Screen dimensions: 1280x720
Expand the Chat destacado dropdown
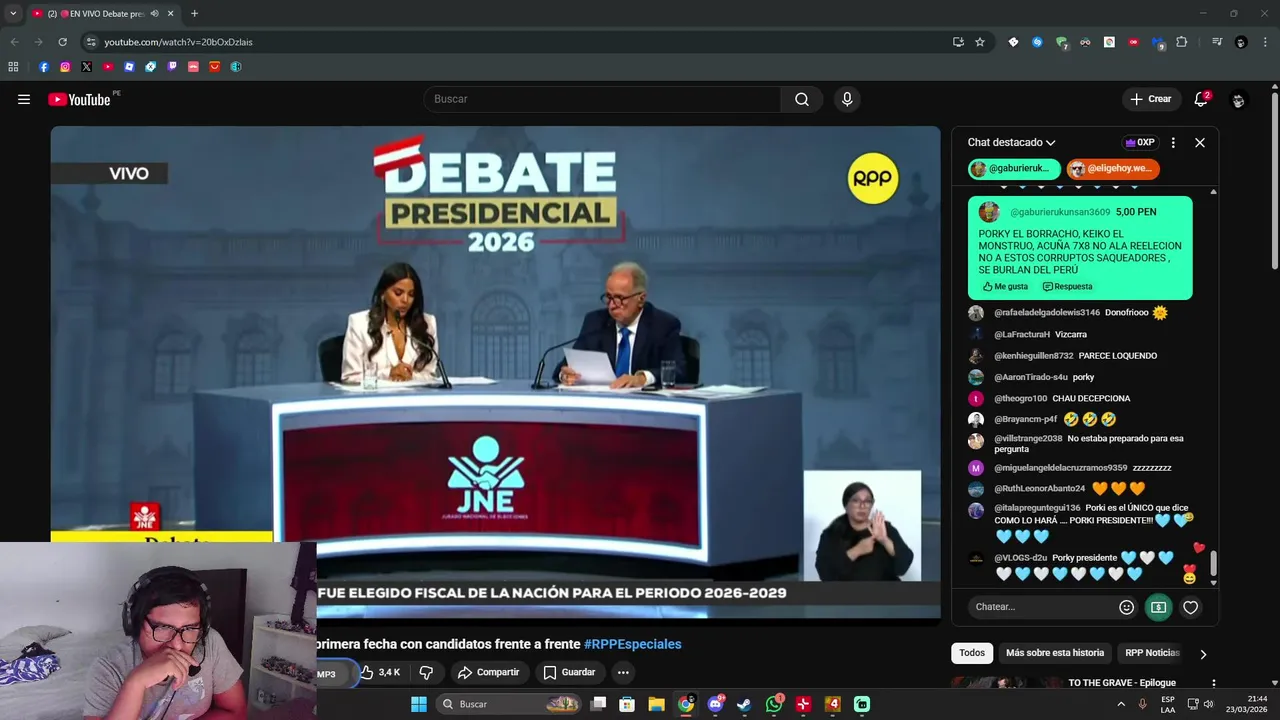(x=1012, y=142)
